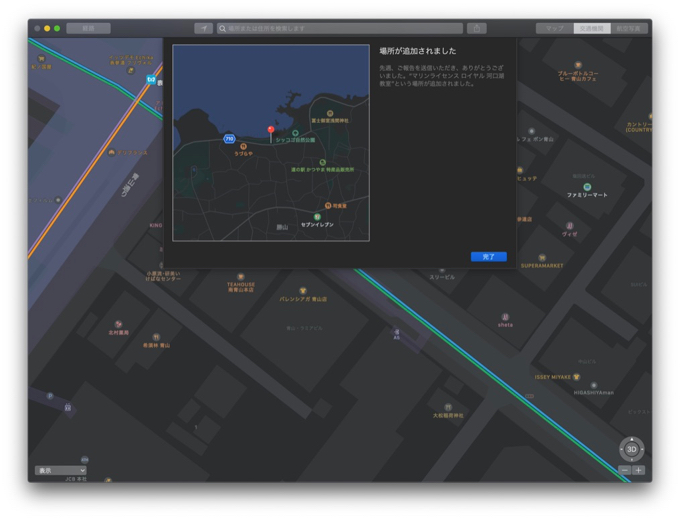The width and height of the screenshot is (680, 519).
Task: Click the ISSEY MIYAKE shop marker
Action: 577,377
